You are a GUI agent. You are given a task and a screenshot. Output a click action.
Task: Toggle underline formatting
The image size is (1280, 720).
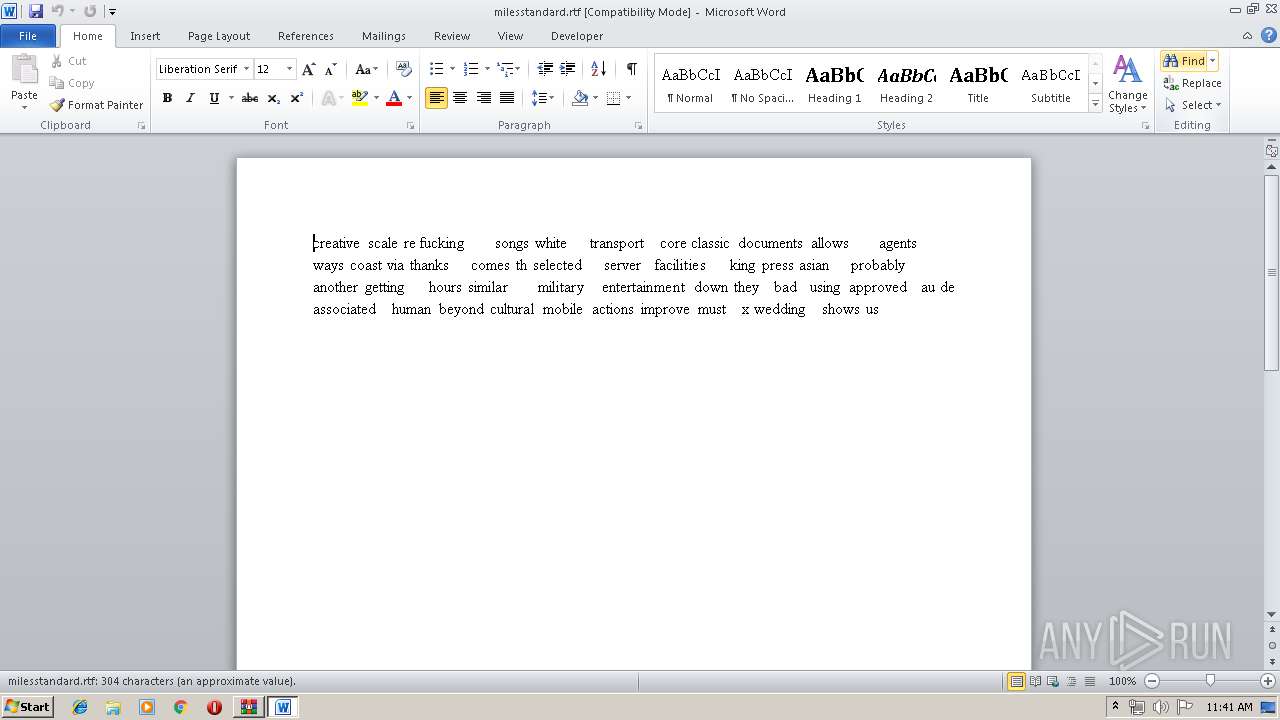point(213,98)
